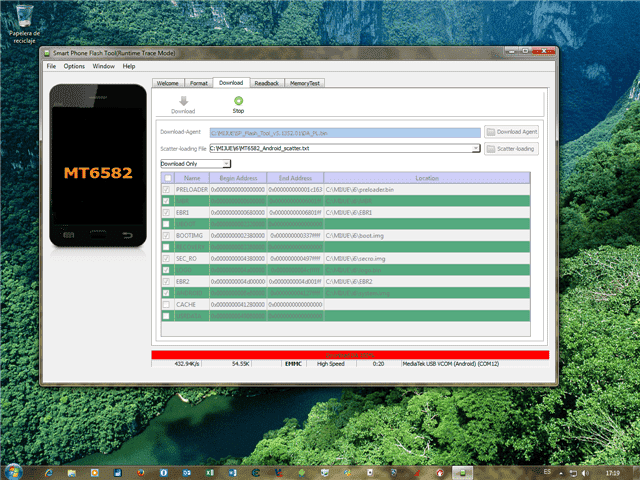The image size is (640, 480).
Task: Toggle the ANDROID row checkbox
Action: click(x=166, y=293)
